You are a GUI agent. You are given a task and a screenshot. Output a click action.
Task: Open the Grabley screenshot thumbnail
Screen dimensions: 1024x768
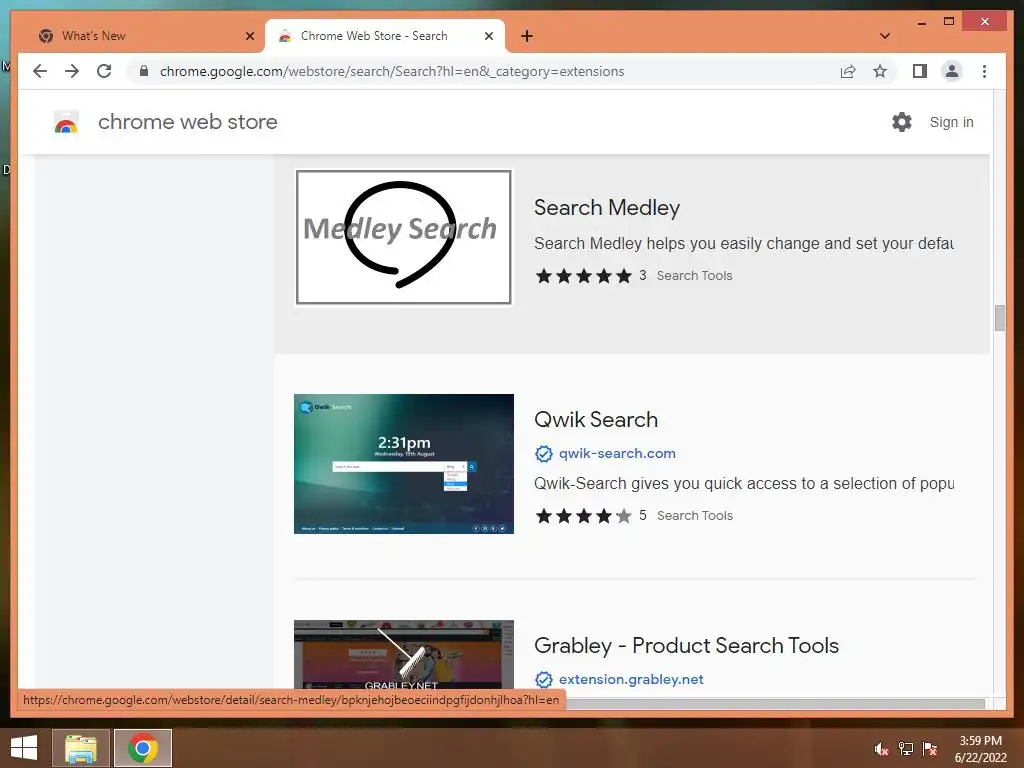404,654
